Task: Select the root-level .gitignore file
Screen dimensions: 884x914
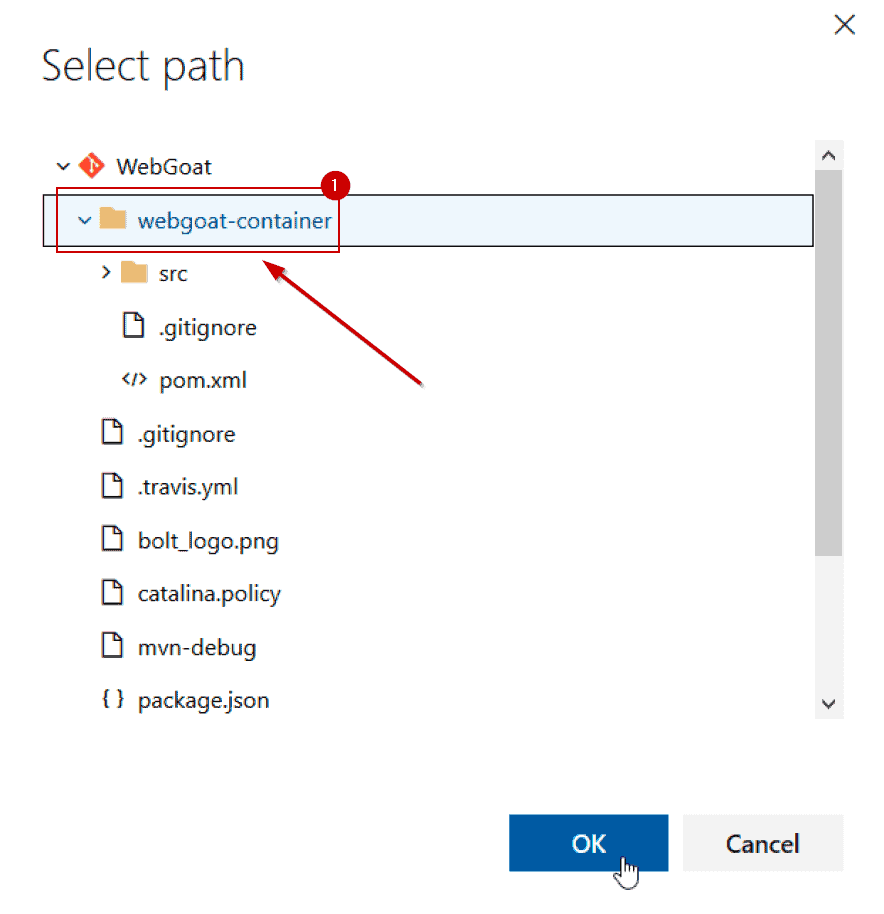Action: (x=187, y=434)
